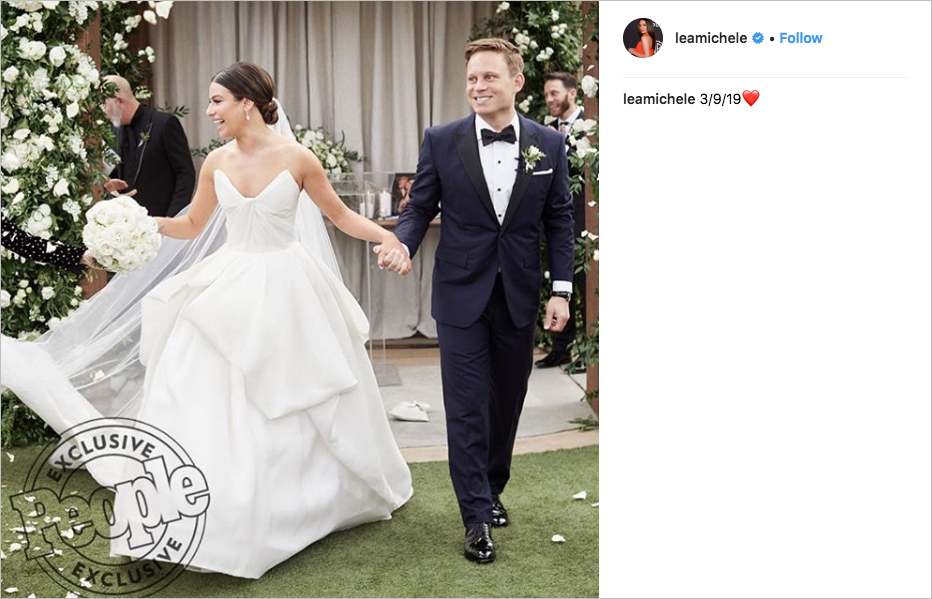932x599 pixels.
Task: Click the couple's clasped hands
Action: [393, 257]
